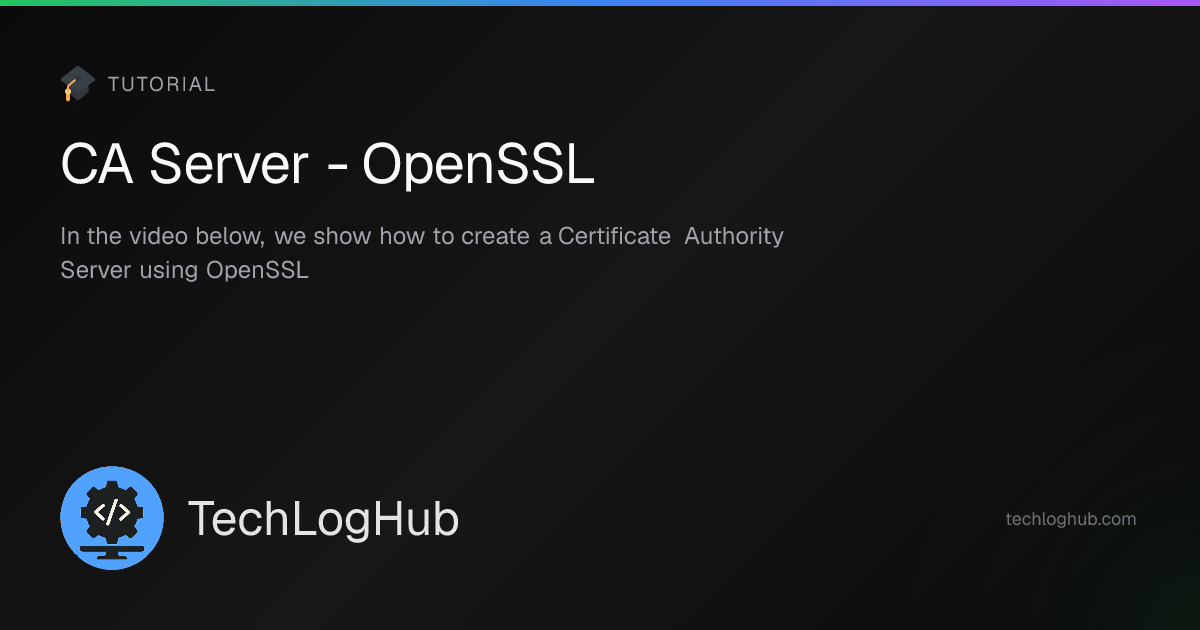Select the TUTORIAL label text
This screenshot has height=630, width=1200.
click(x=162, y=85)
